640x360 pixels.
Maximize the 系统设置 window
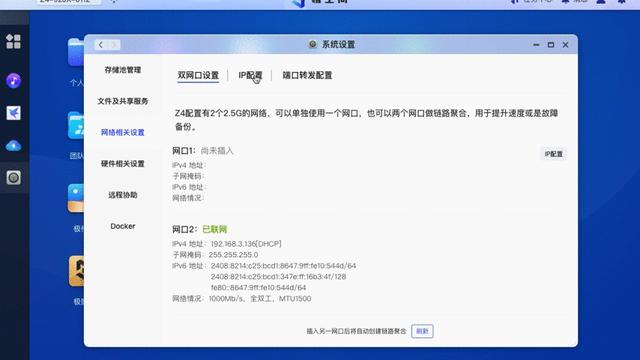pyautogui.click(x=551, y=44)
